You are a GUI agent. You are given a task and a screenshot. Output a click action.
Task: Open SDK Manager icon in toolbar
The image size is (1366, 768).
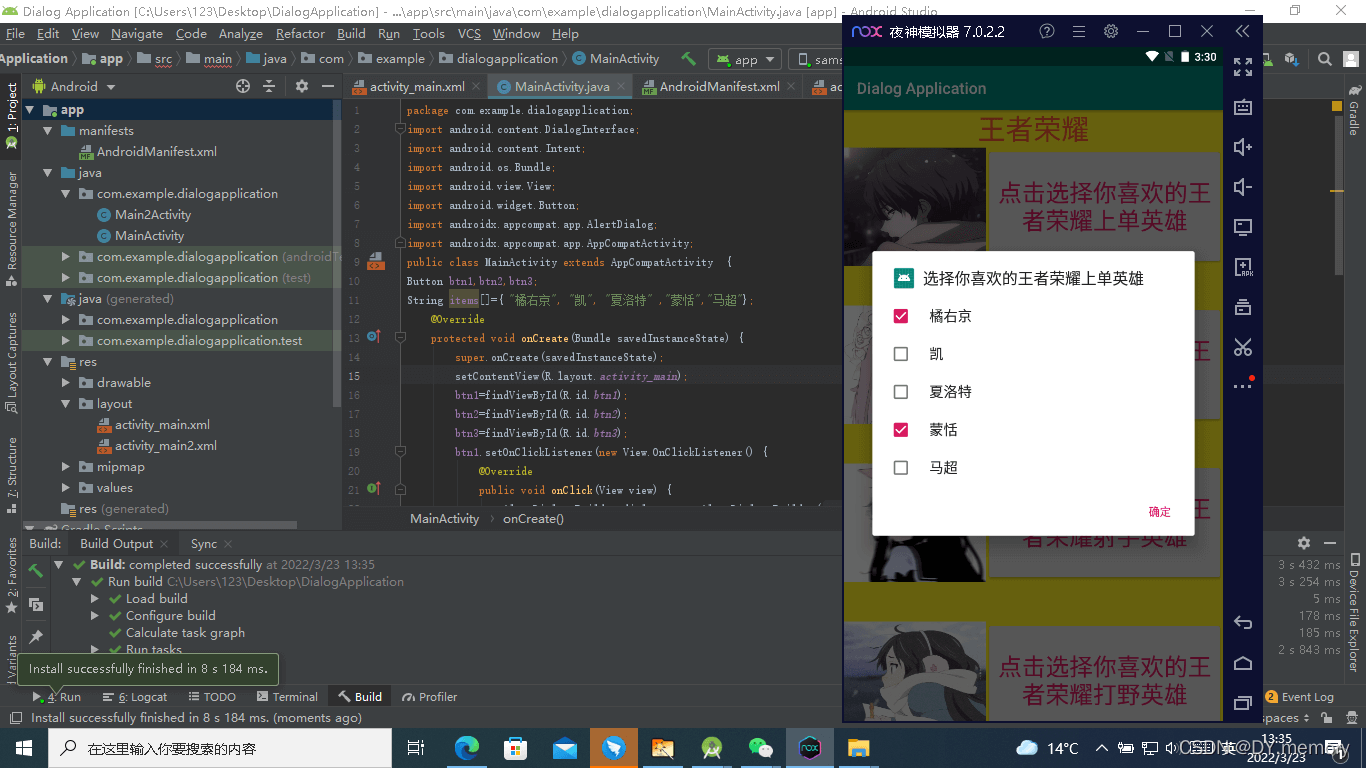[x=1292, y=59]
